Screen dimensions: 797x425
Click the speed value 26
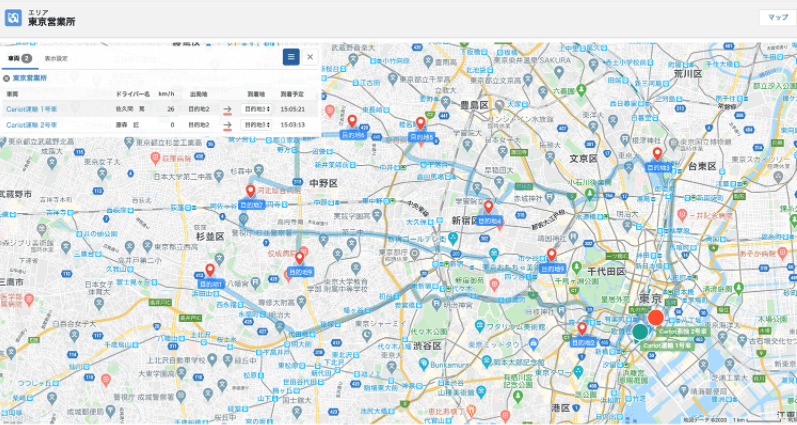171,109
